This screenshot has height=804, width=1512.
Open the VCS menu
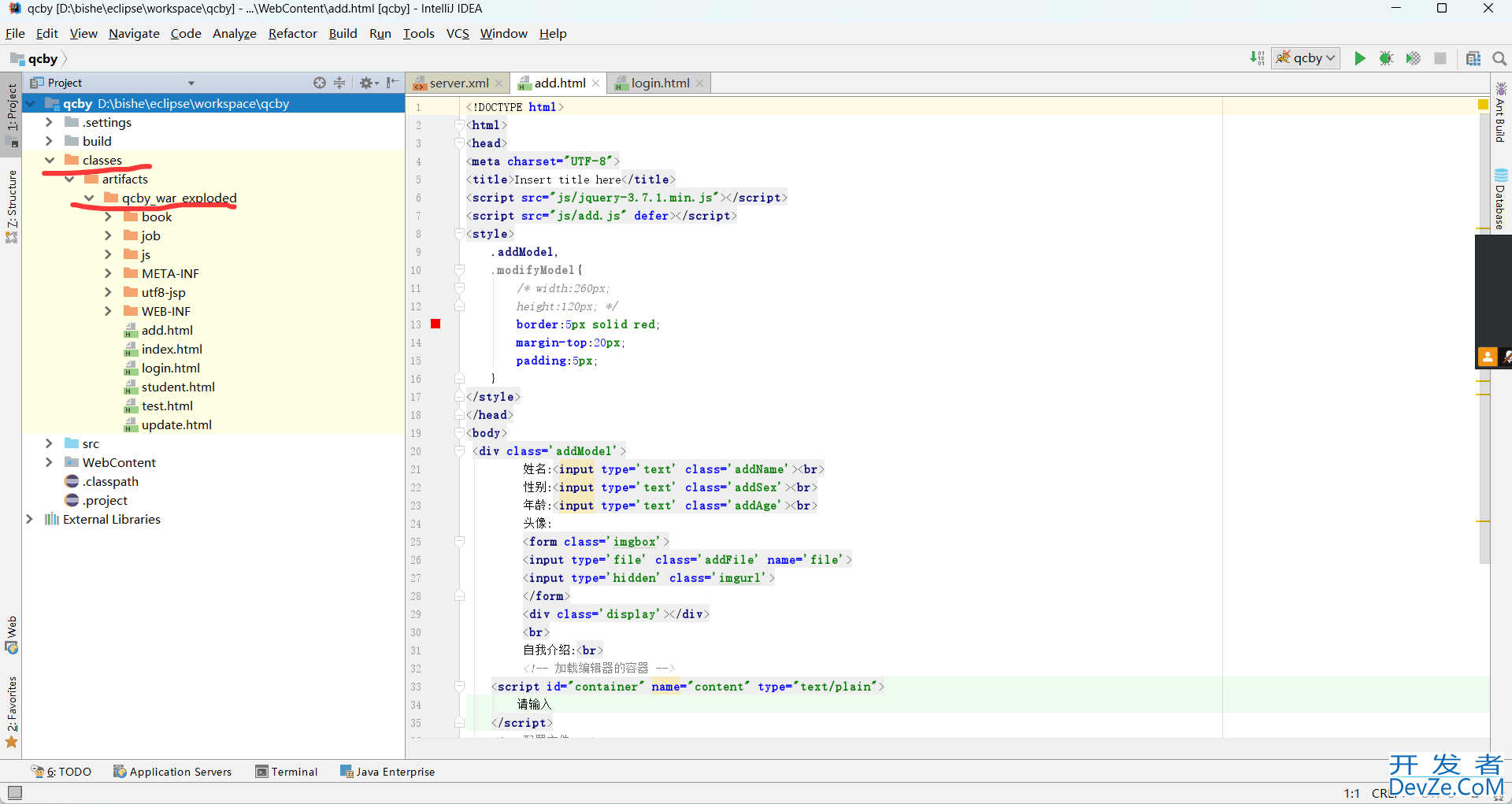tap(458, 33)
